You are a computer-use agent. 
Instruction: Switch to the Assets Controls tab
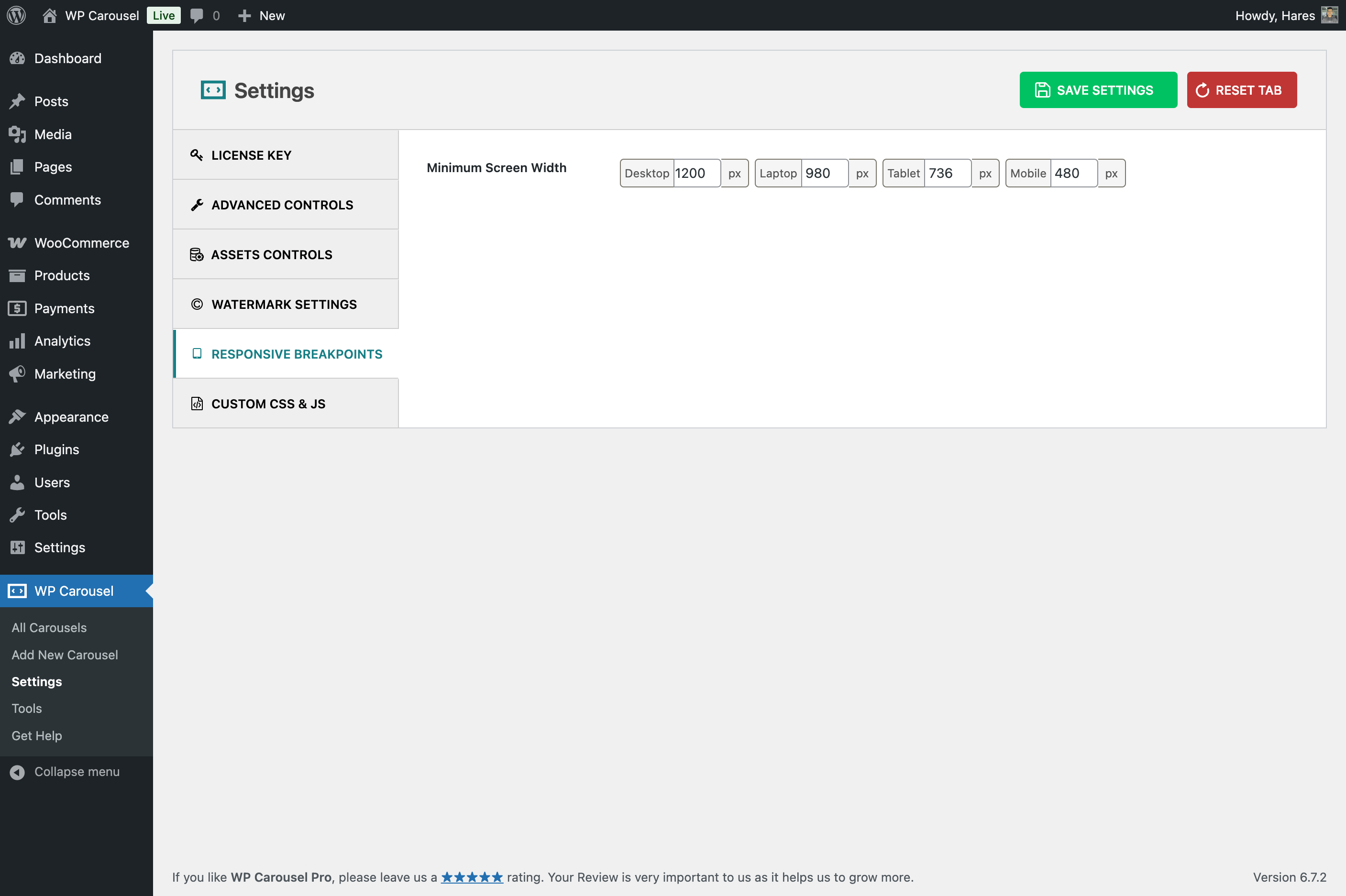[286, 254]
